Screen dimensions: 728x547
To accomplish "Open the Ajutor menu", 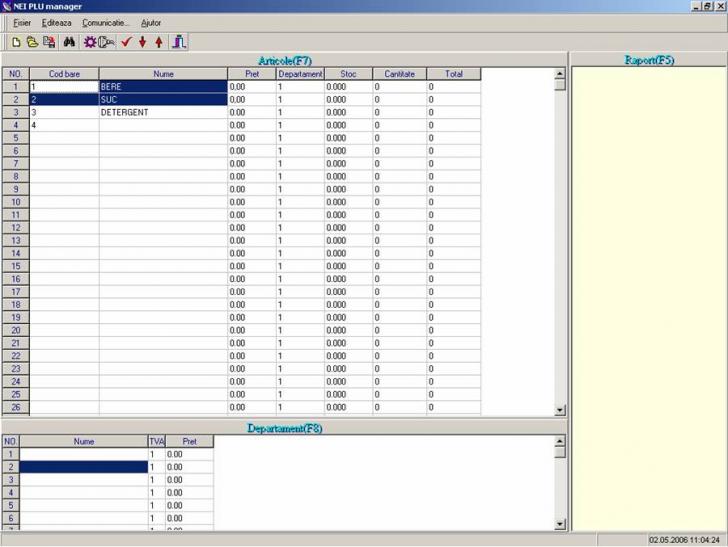I will tap(151, 22).
